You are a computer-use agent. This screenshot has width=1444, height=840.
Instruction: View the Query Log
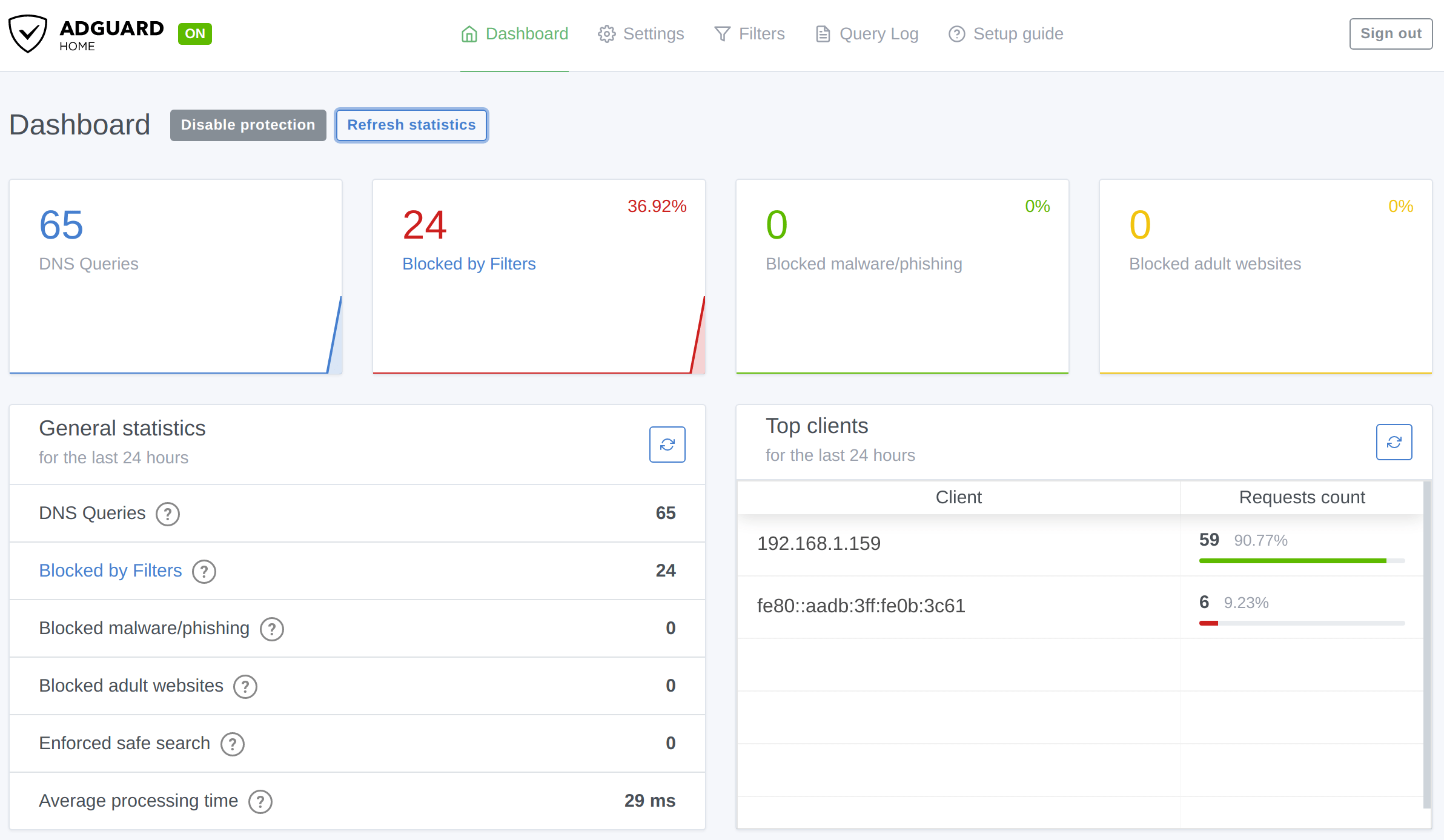[x=866, y=34]
